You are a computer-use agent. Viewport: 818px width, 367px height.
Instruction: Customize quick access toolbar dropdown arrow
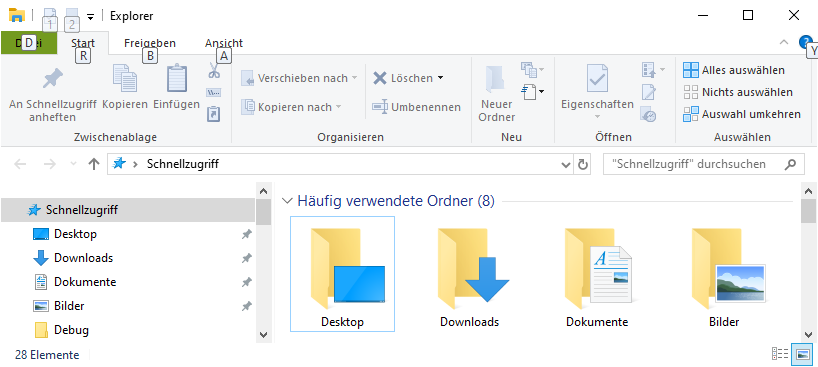pyautogui.click(x=90, y=17)
